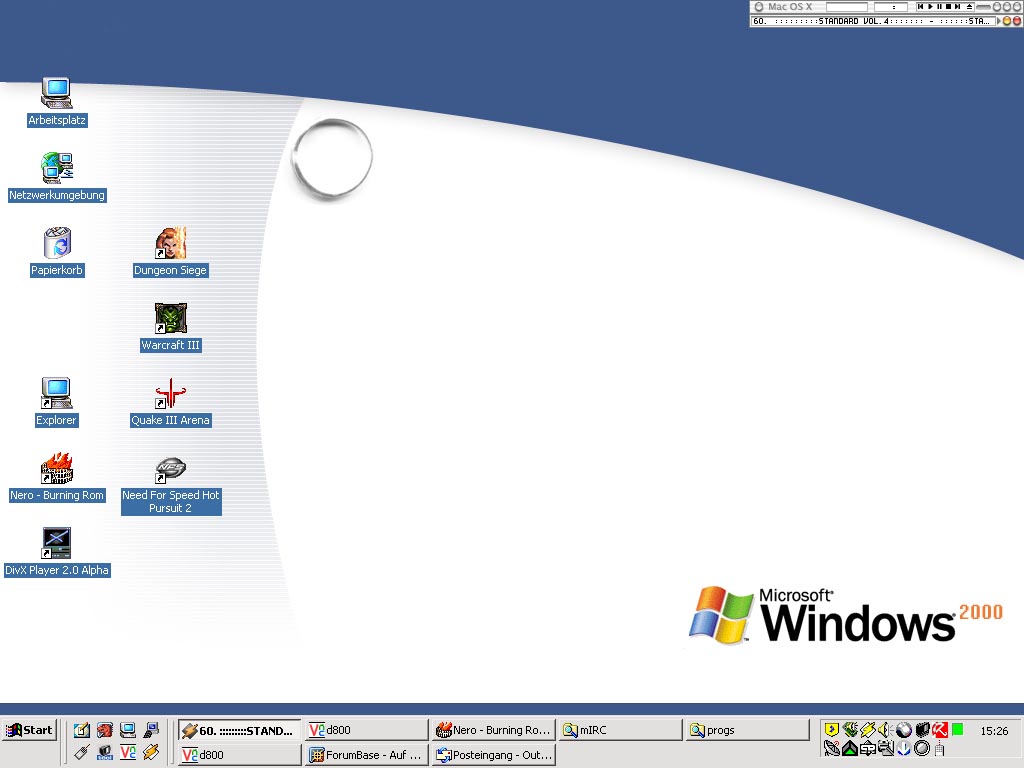Click the SR tray icon
1024x768 pixels.
868,748
